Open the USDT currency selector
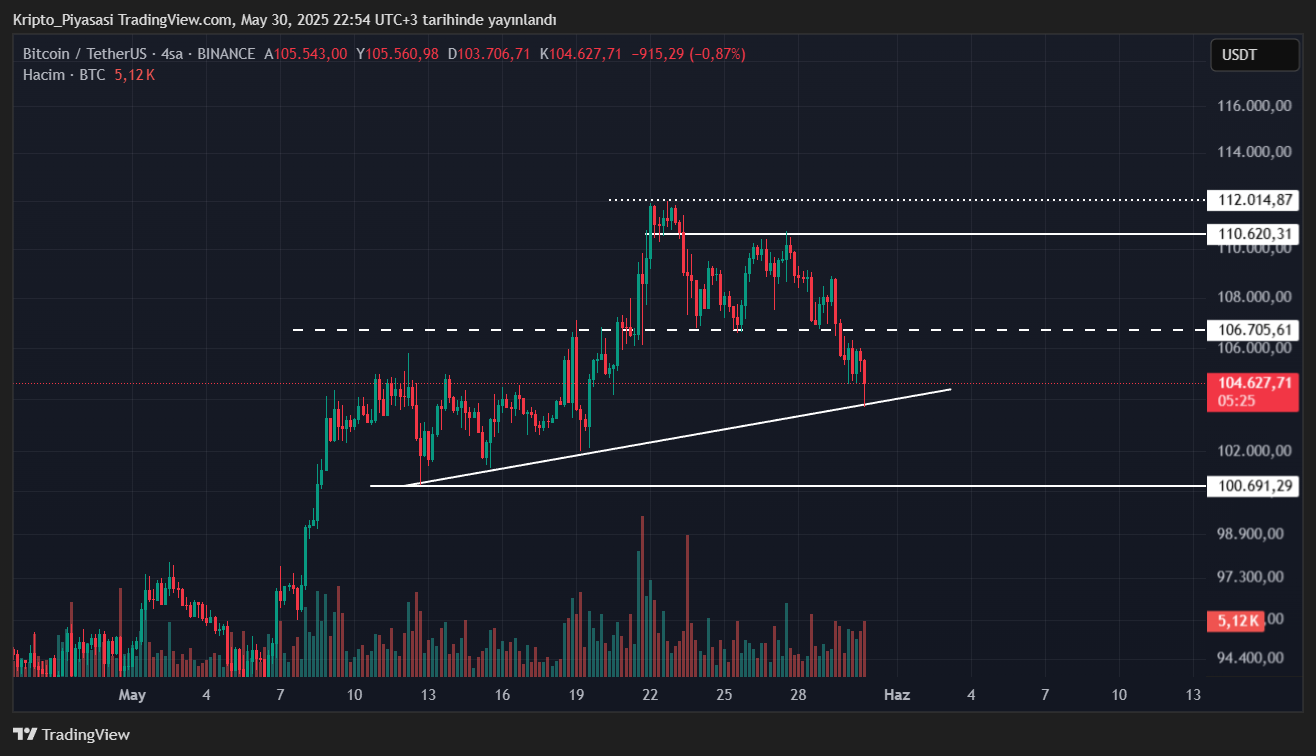Image resolution: width=1316 pixels, height=756 pixels. pyautogui.click(x=1254, y=55)
